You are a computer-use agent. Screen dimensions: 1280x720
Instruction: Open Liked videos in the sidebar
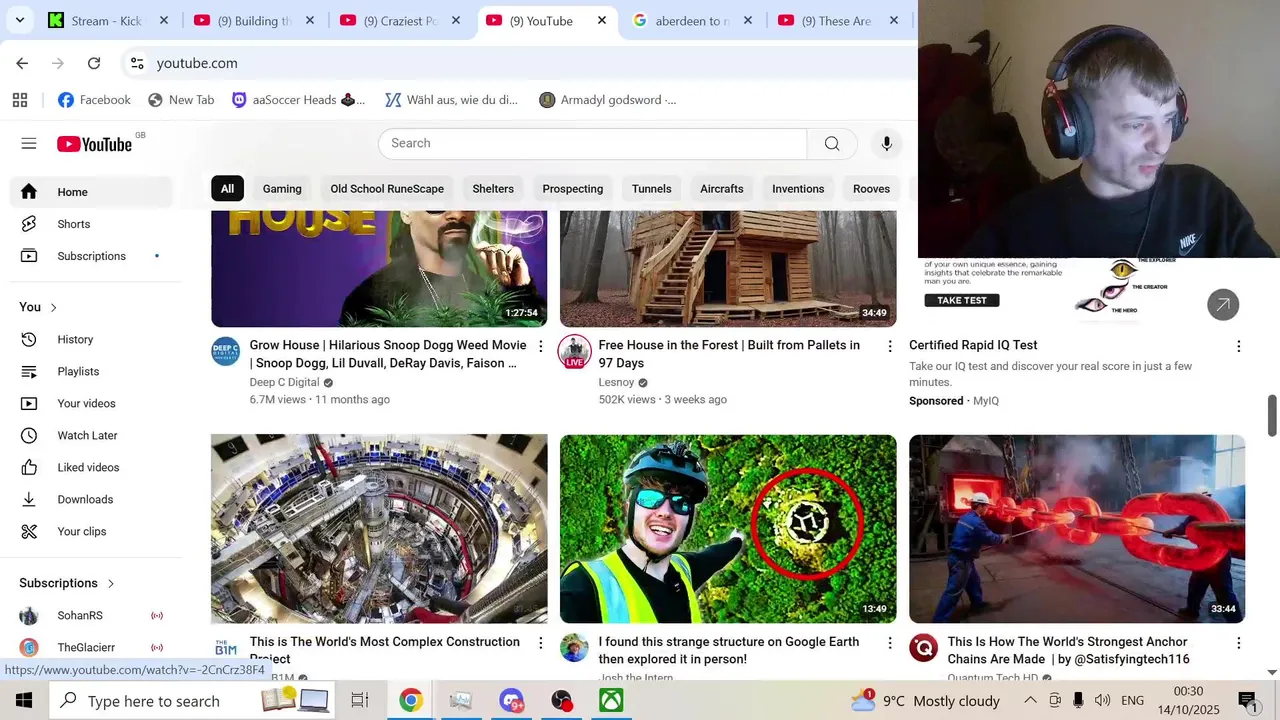point(92,468)
